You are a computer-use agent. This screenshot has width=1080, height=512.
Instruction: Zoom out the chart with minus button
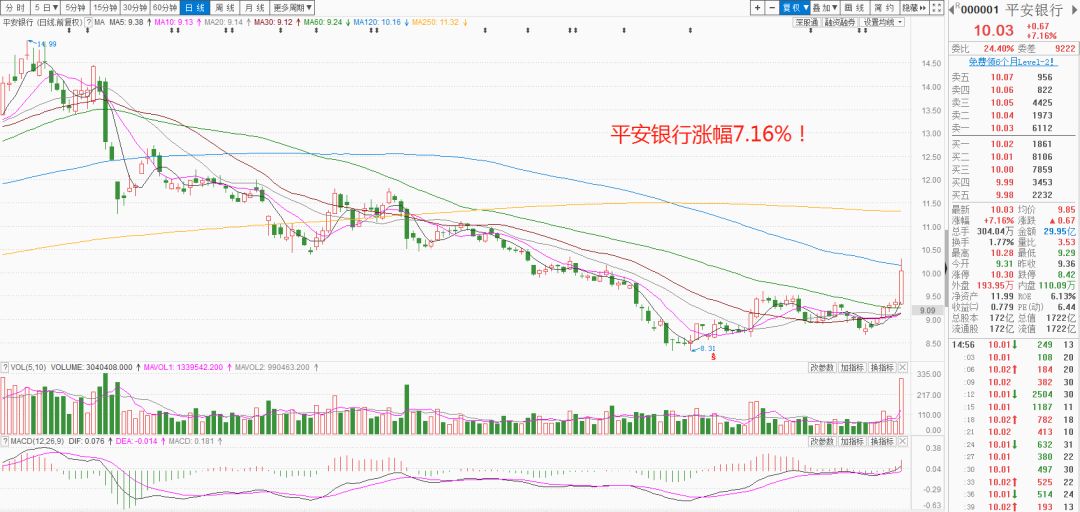pyautogui.click(x=771, y=8)
